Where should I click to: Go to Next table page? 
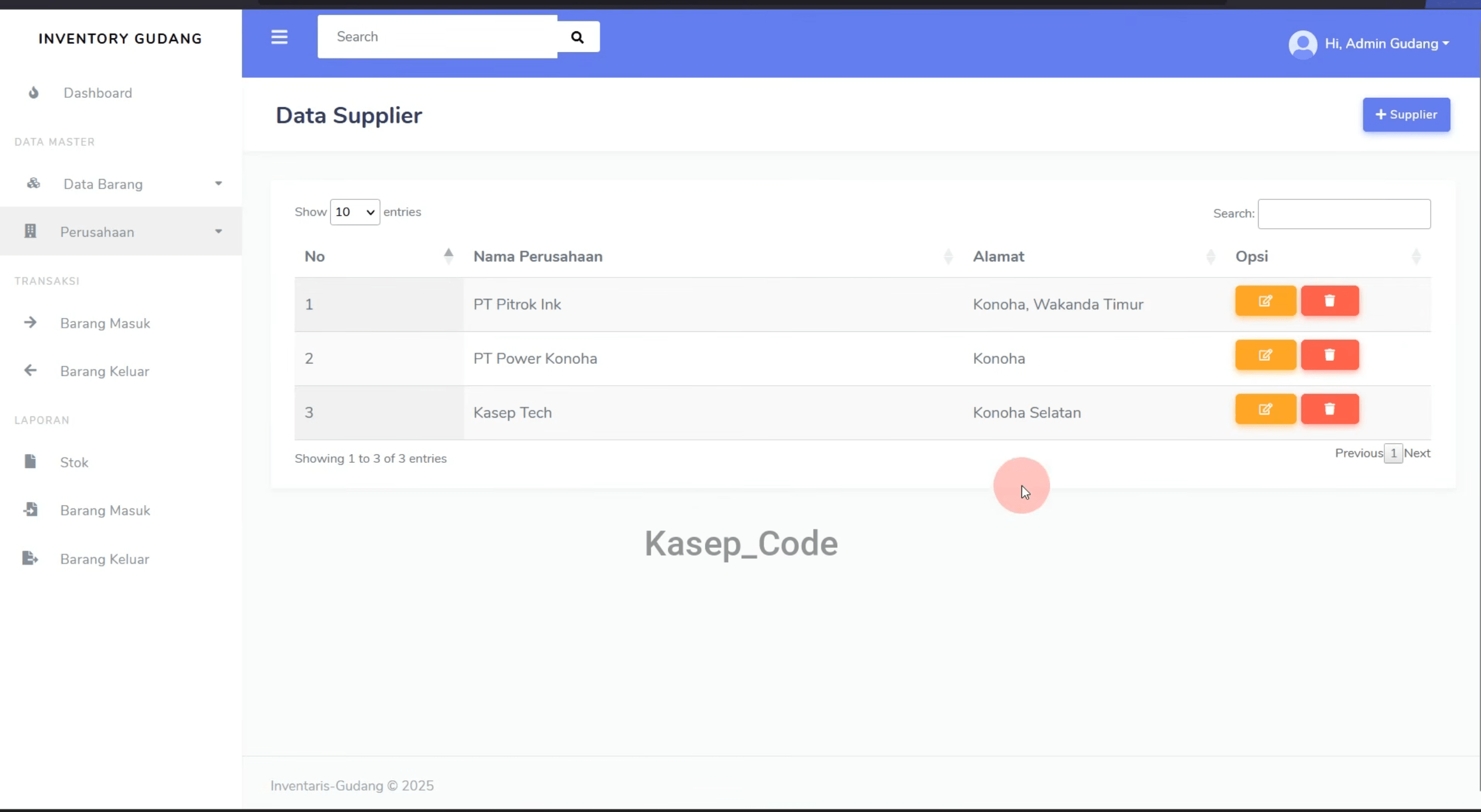click(1417, 453)
